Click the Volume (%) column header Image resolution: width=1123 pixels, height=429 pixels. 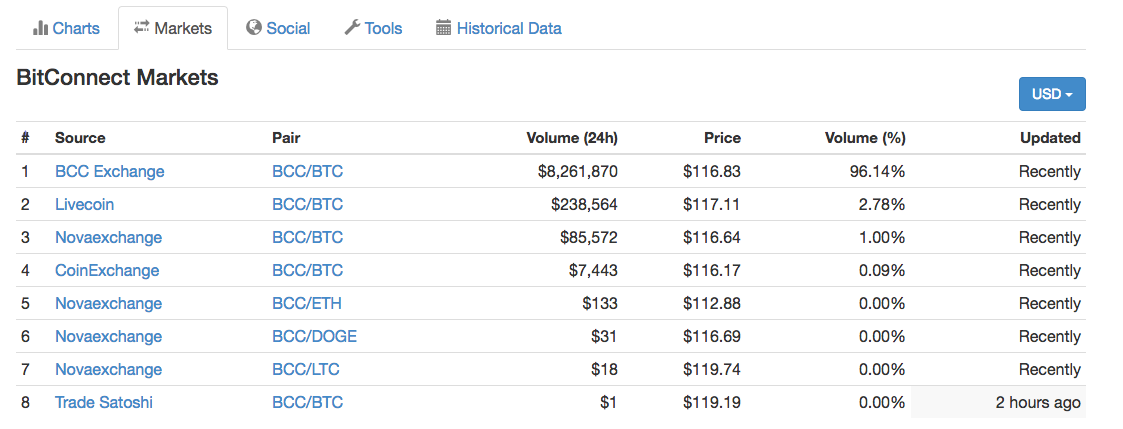[865, 138]
